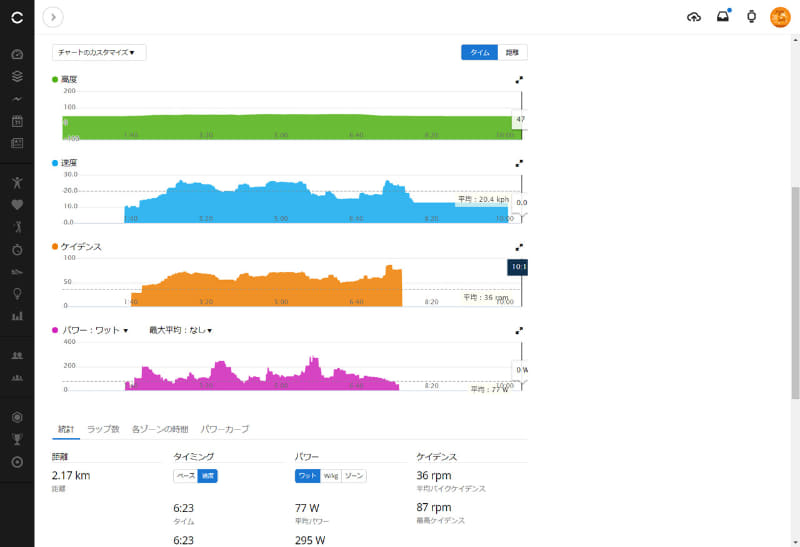Viewport: 800px width, 547px height.
Task: Open the newsfeed wave icon in sidebar
Action: (x=17, y=99)
